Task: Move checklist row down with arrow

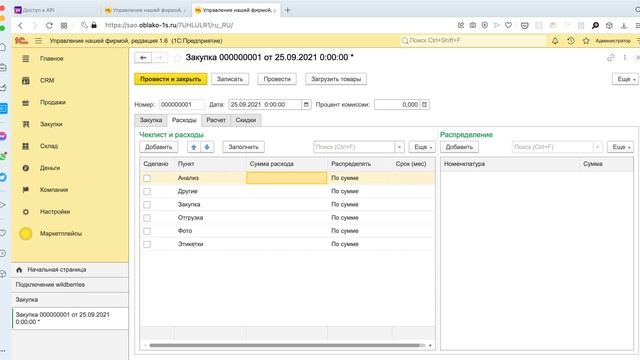Action: click(x=207, y=147)
